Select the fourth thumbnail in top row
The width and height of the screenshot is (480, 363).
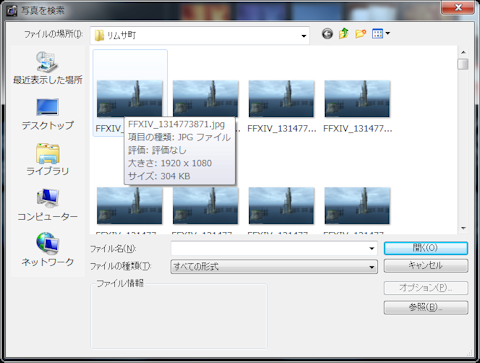coord(357,99)
